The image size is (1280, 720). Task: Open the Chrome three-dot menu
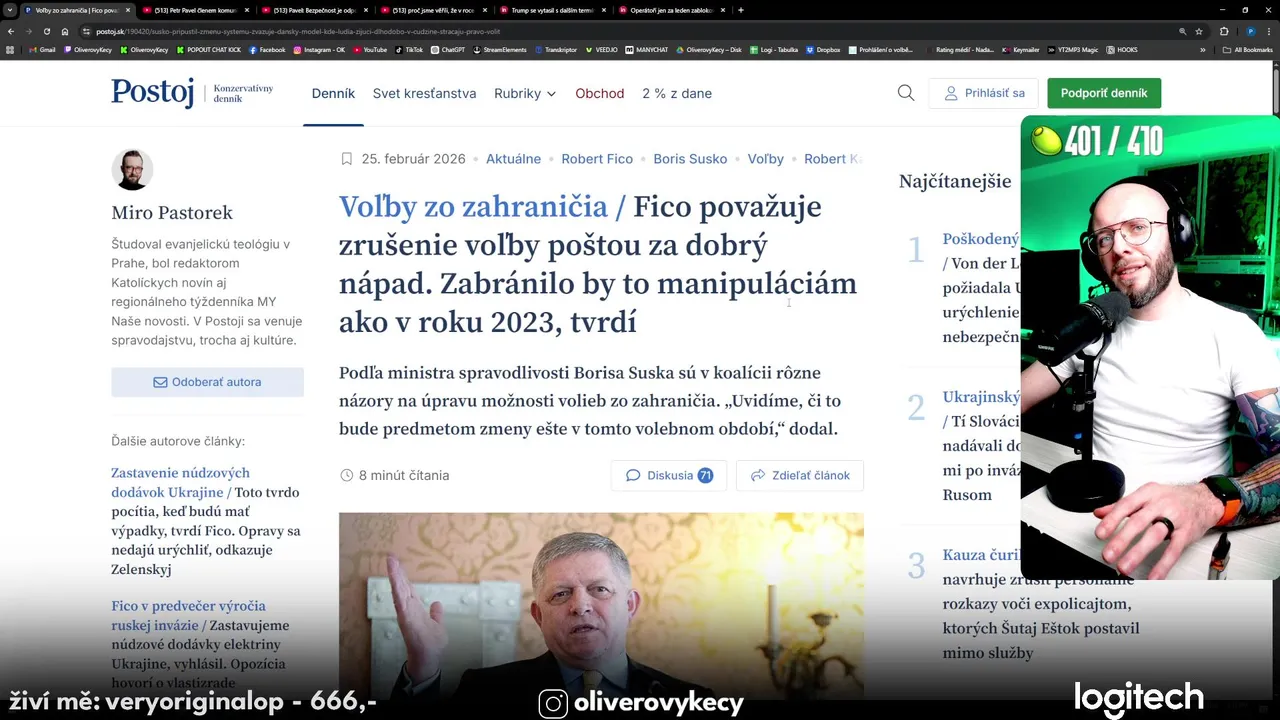click(x=1270, y=31)
